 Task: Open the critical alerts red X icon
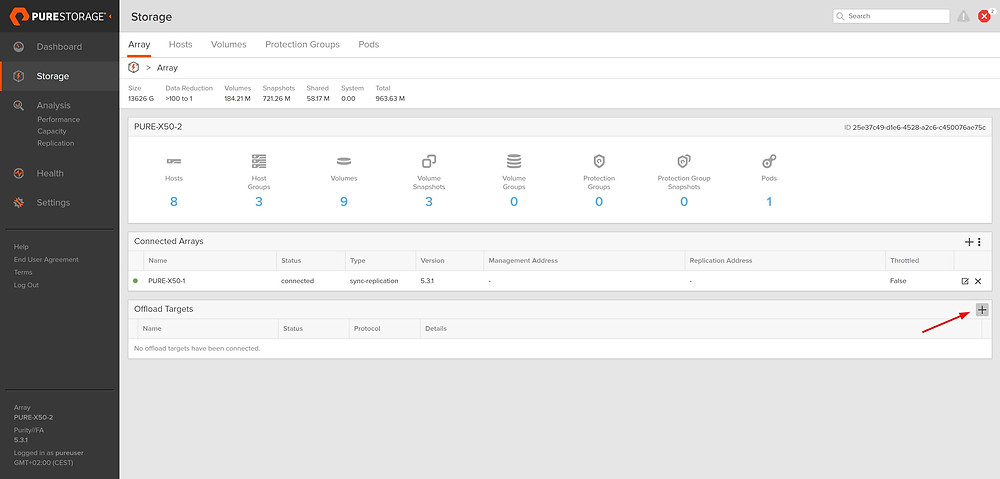(984, 17)
